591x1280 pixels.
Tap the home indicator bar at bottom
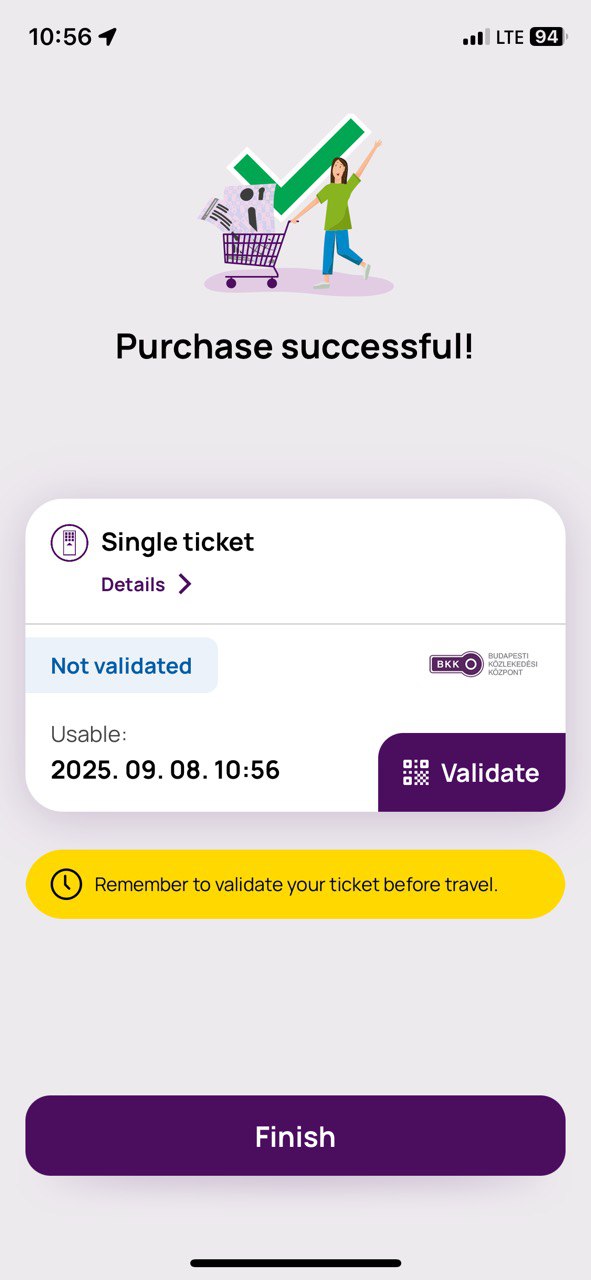295,1263
